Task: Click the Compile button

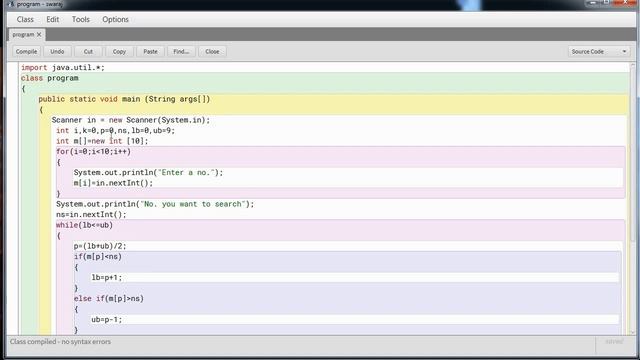Action: pyautogui.click(x=27, y=51)
